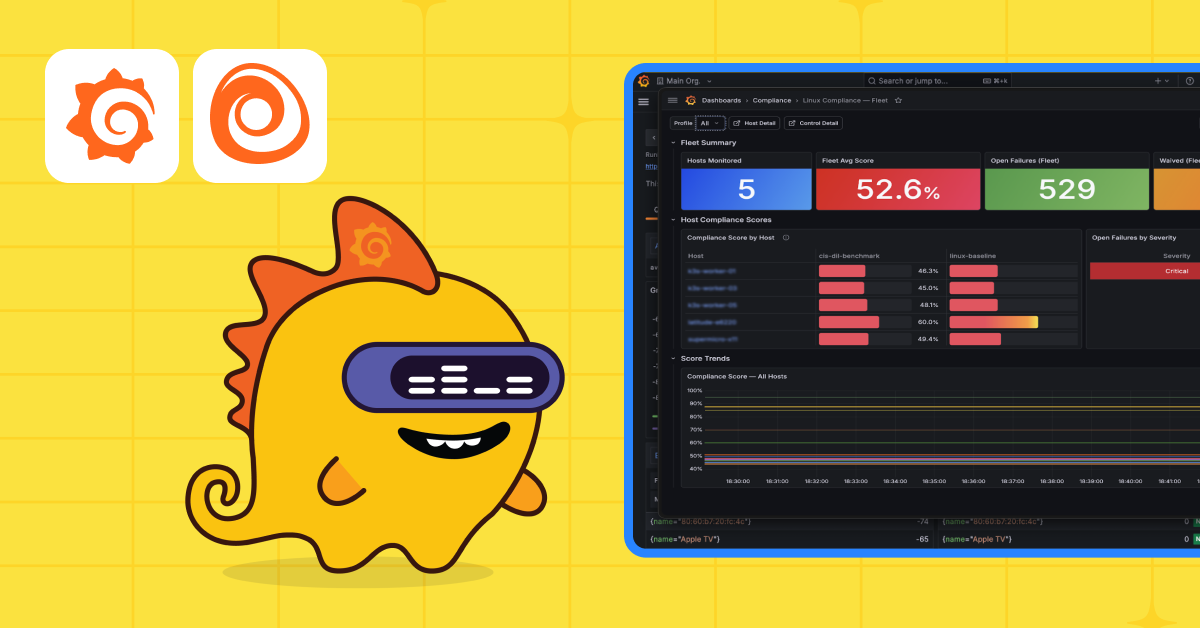Click the 49.4% cis-dil-benchmark score
Screen dimensions: 1200x628
[928, 339]
